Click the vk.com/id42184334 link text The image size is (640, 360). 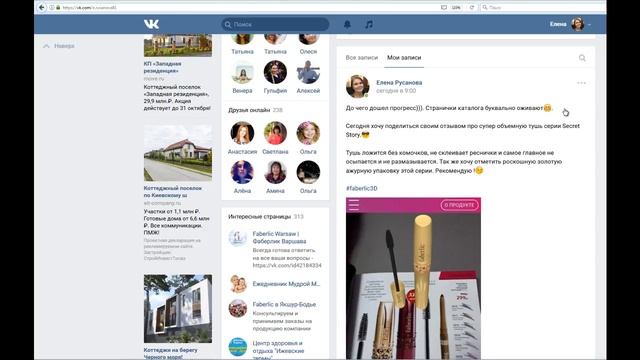coord(287,265)
